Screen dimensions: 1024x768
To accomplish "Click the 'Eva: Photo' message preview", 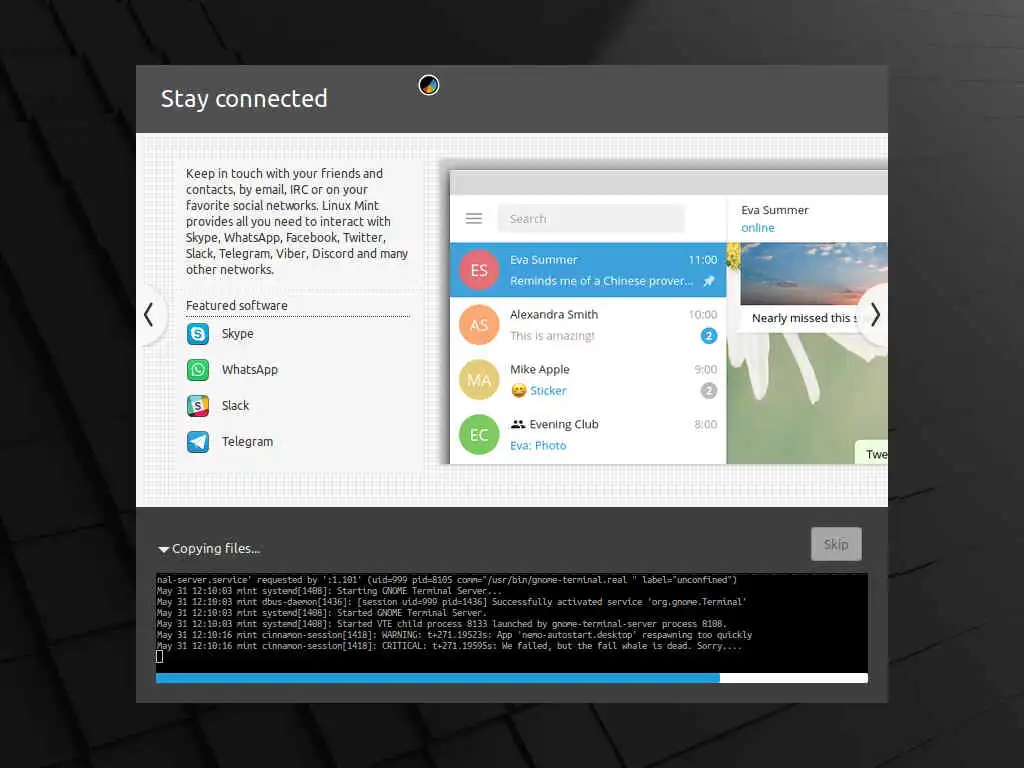I will coord(537,445).
